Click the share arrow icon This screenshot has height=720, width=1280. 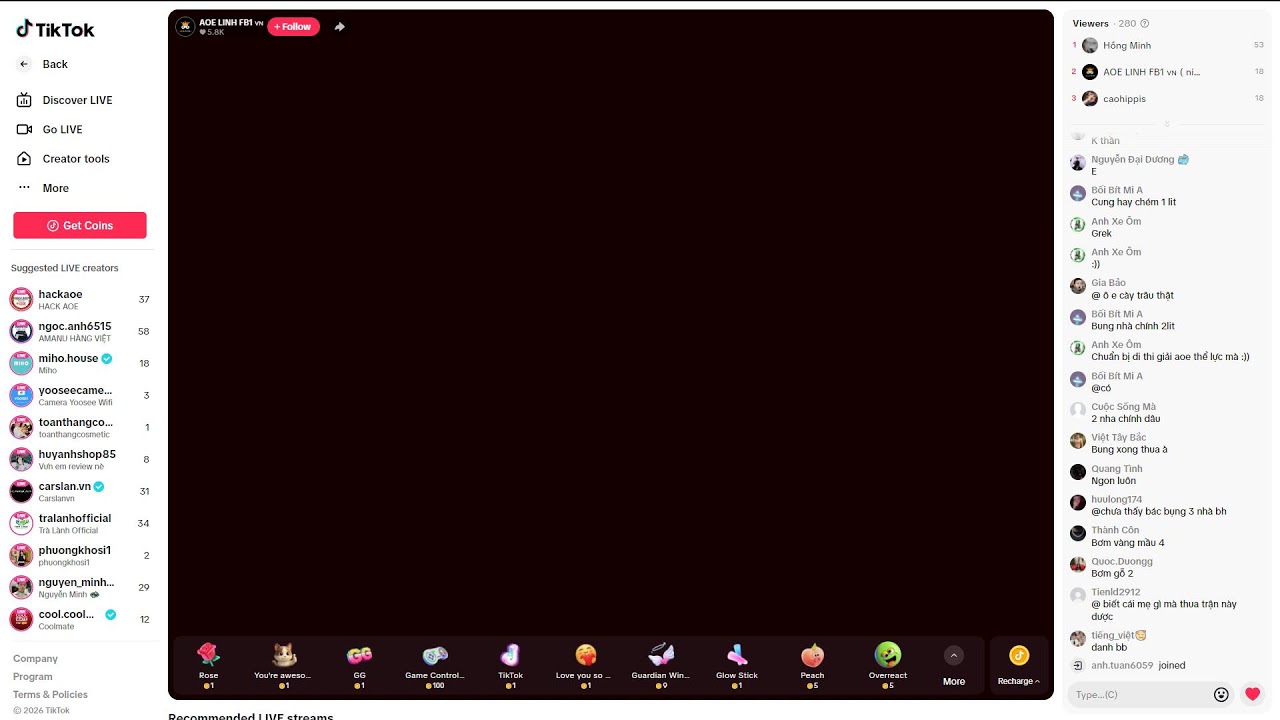pos(339,27)
